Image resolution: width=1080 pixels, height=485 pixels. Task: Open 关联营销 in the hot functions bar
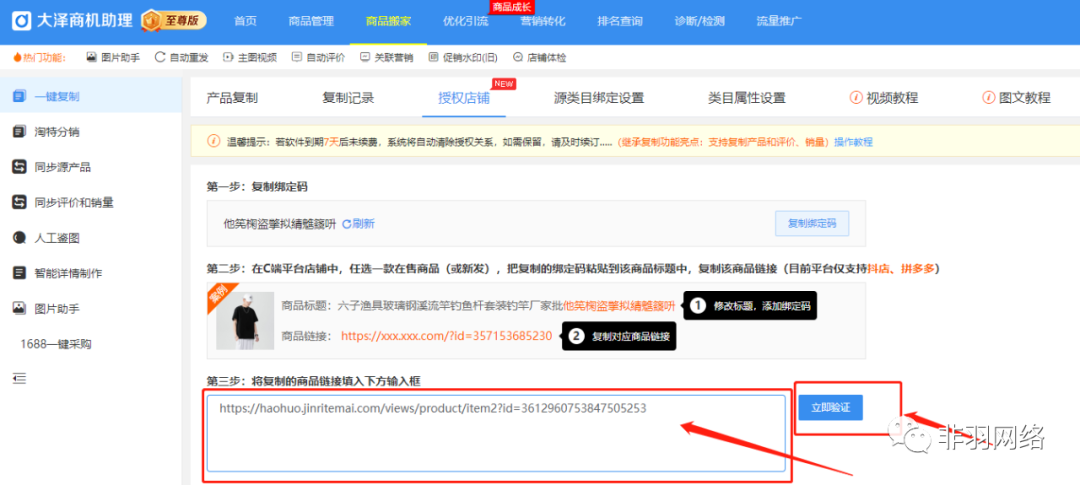tap(386, 57)
